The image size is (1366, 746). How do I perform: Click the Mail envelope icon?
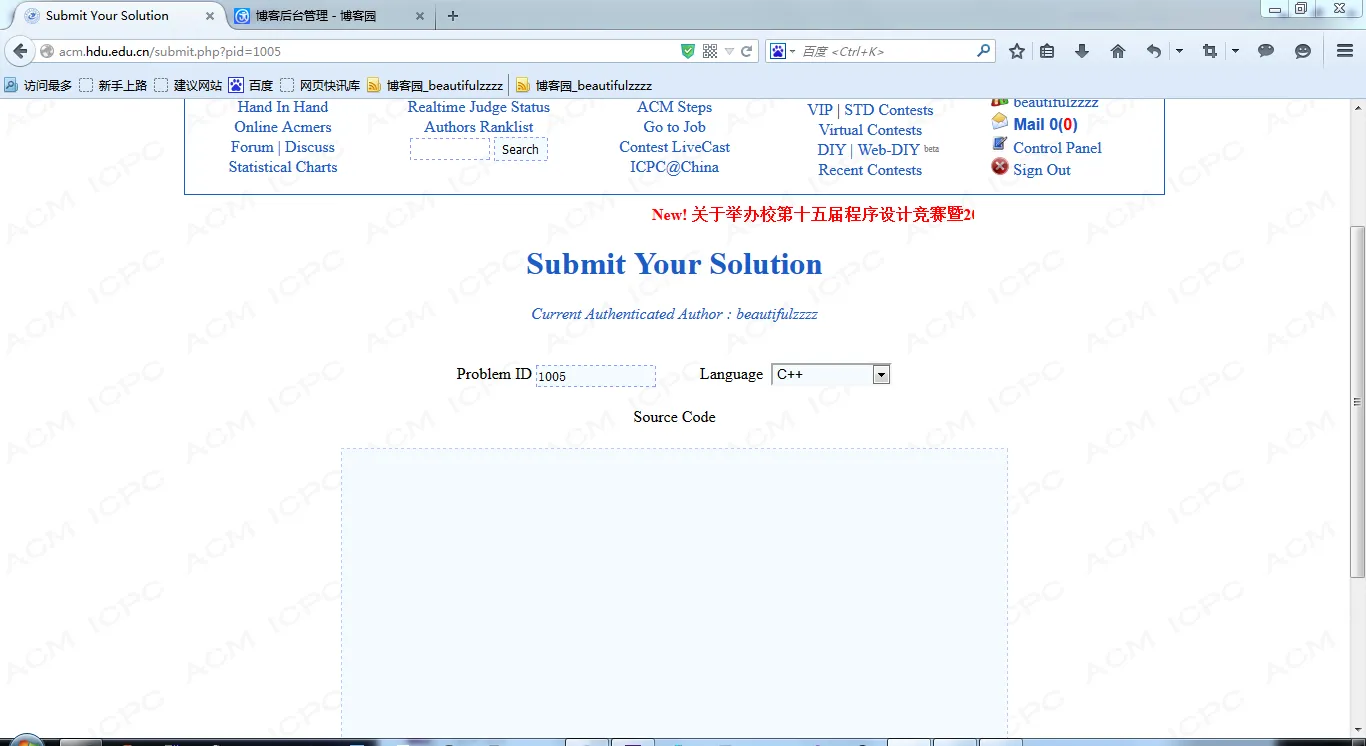tap(1000, 121)
